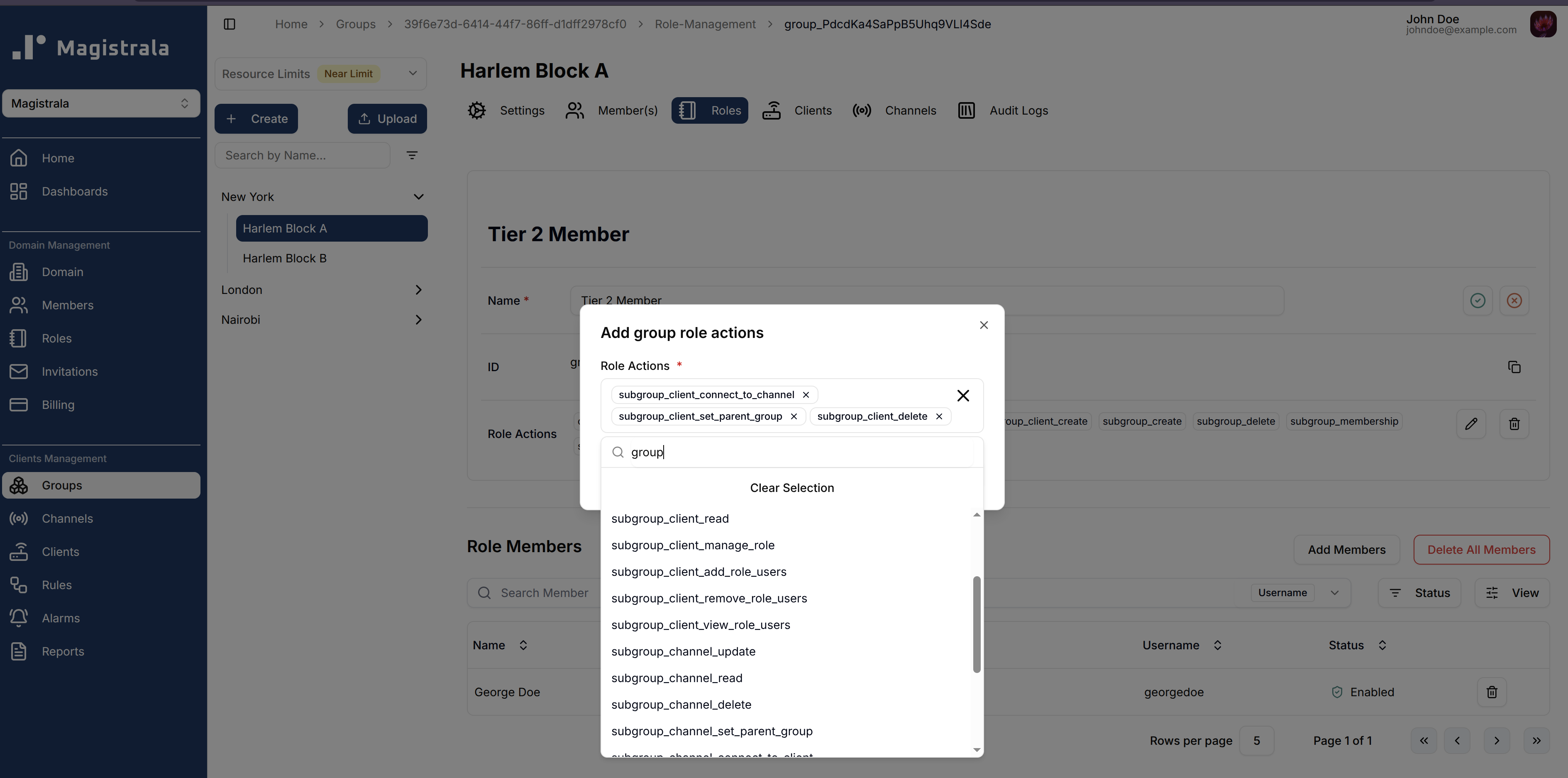Click the edit role actions pencil icon
The image size is (1568, 778).
pyautogui.click(x=1470, y=424)
